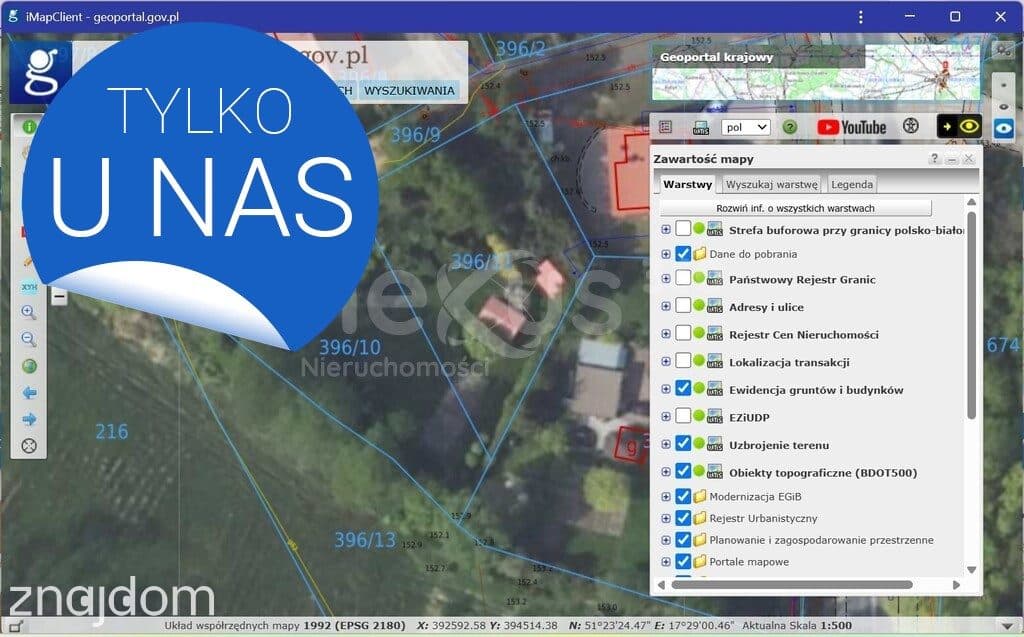This screenshot has height=637, width=1024.
Task: Expand Lokalizacja transakcji node
Action: click(665, 361)
